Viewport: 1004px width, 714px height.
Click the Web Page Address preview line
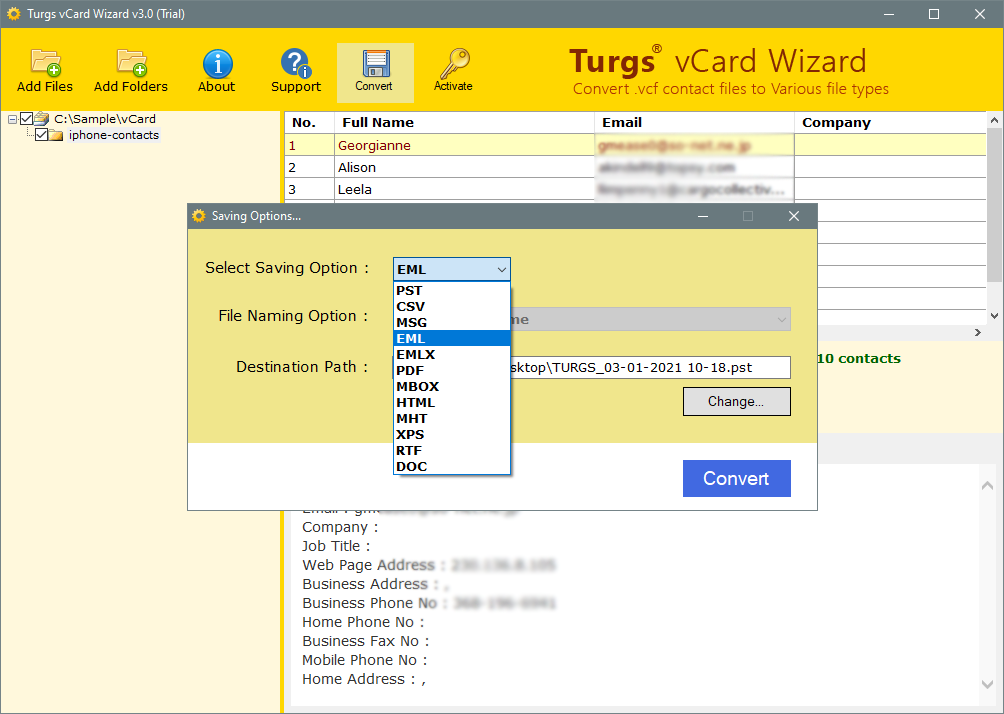[429, 565]
